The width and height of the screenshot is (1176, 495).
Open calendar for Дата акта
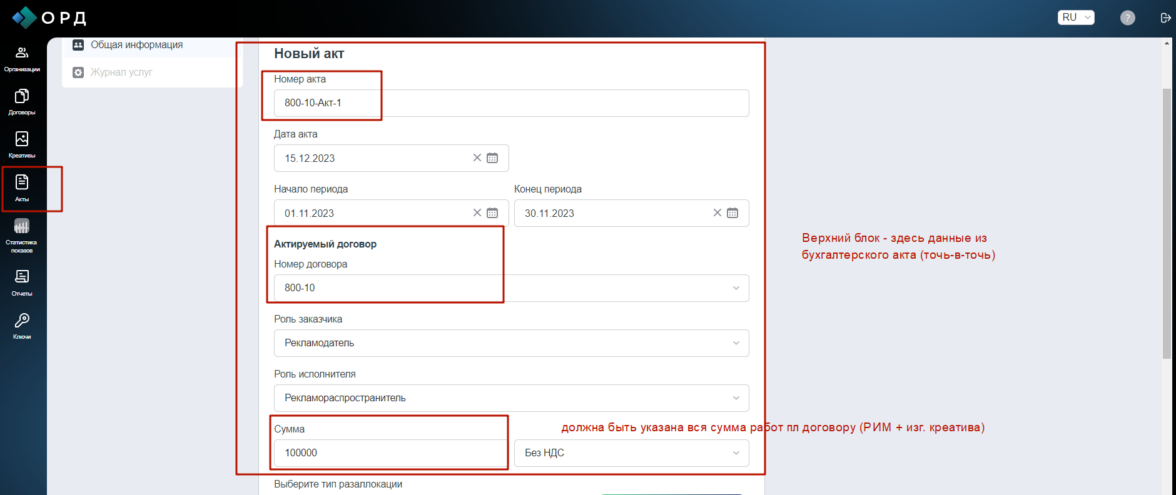pos(493,158)
